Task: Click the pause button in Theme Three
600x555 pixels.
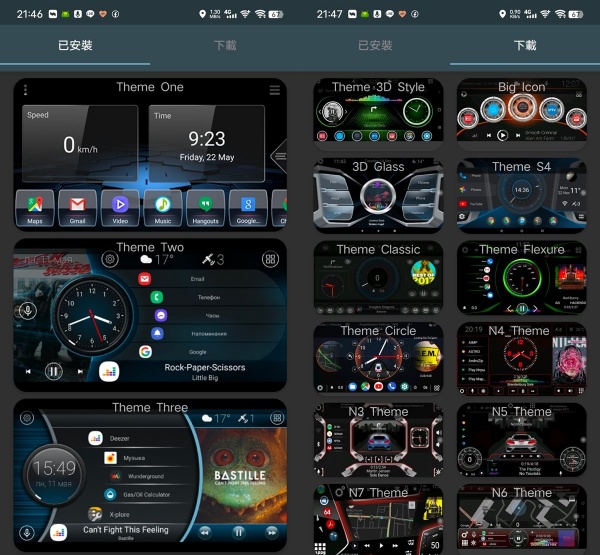Action: 238,532
